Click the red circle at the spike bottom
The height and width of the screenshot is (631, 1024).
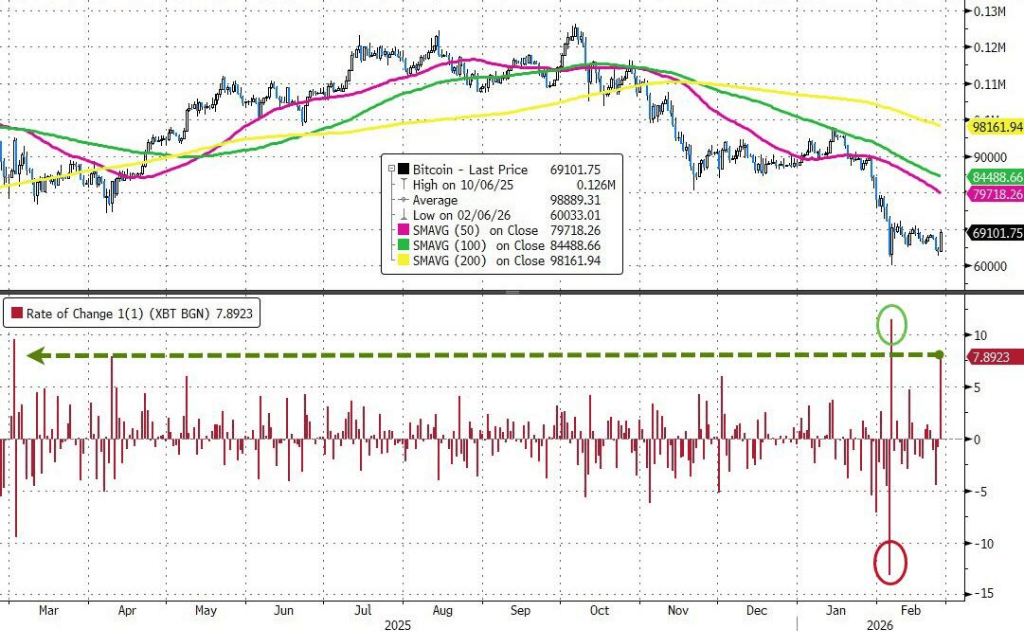point(889,562)
